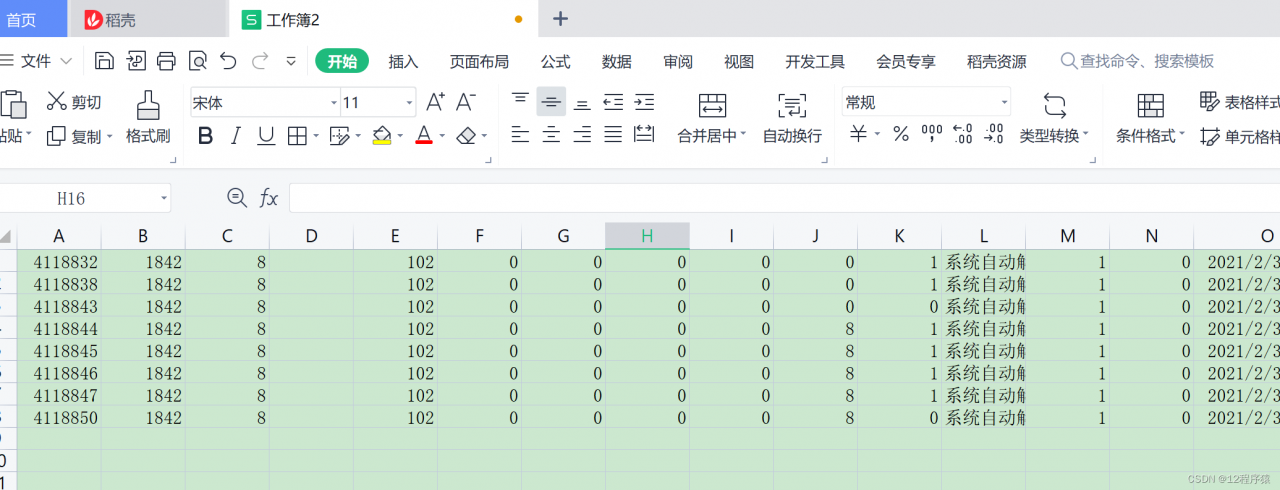Viewport: 1280px width, 490px height.
Task: Toggle Underline formatting
Action: coord(266,136)
